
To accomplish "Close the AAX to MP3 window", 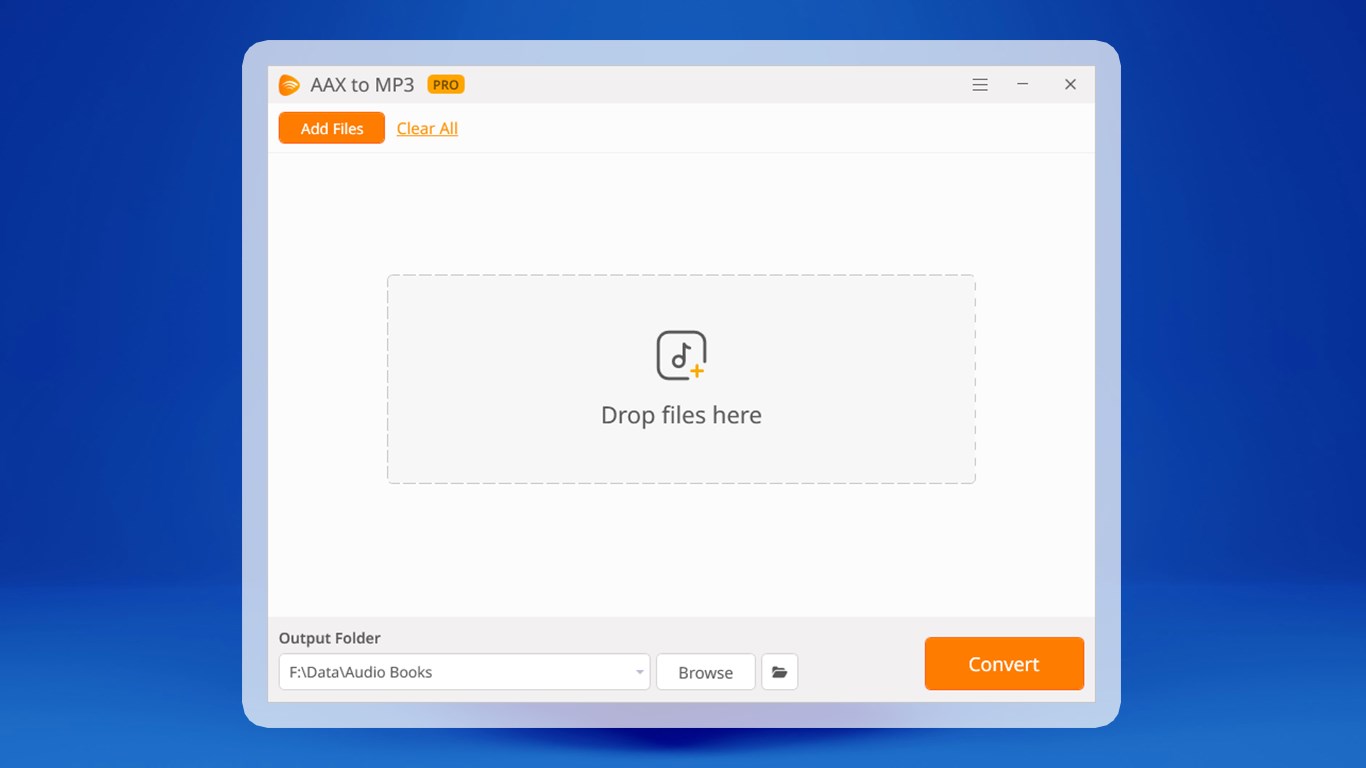I will click(1070, 85).
